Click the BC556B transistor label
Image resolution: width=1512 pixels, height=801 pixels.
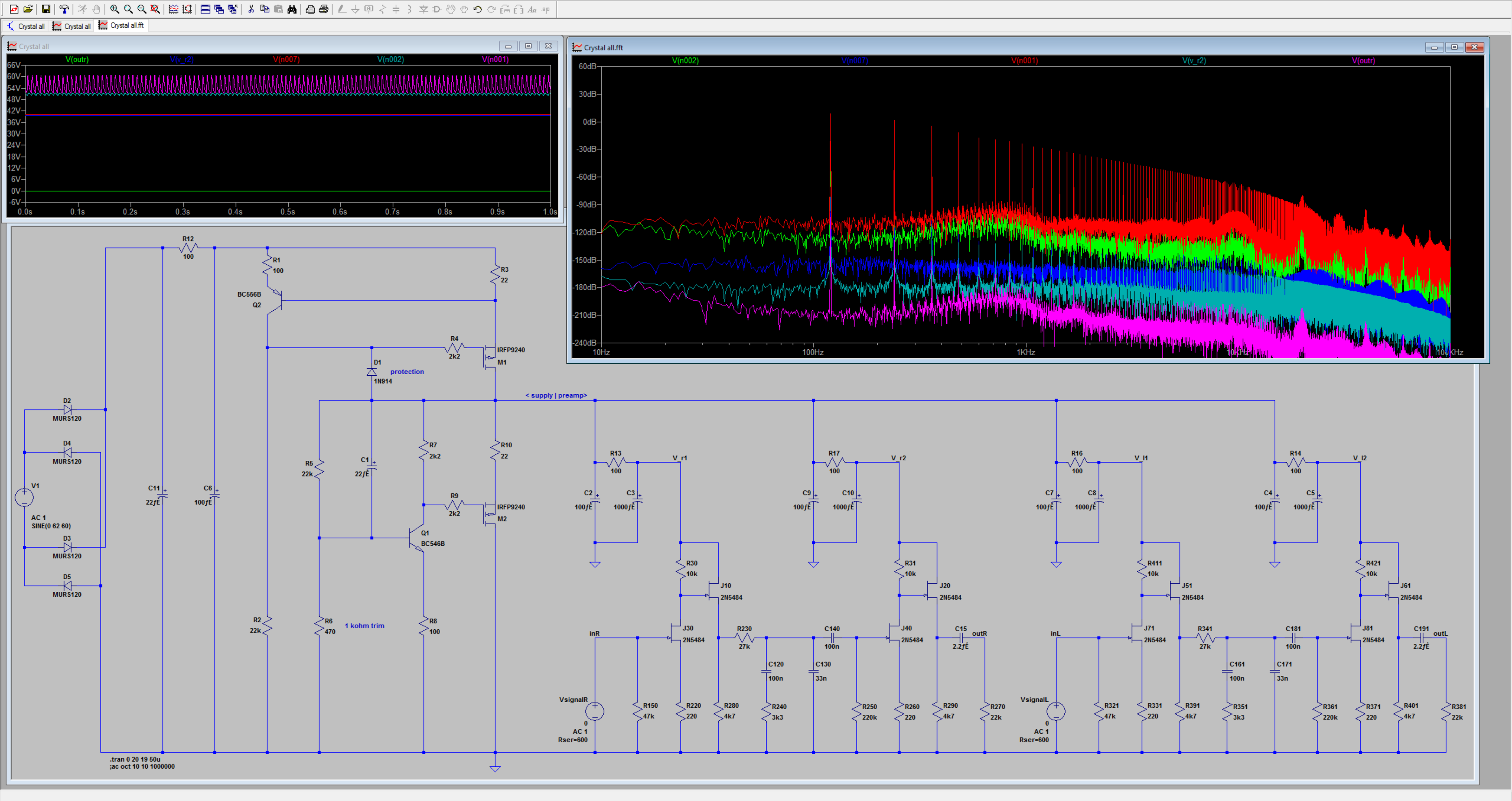coord(249,294)
